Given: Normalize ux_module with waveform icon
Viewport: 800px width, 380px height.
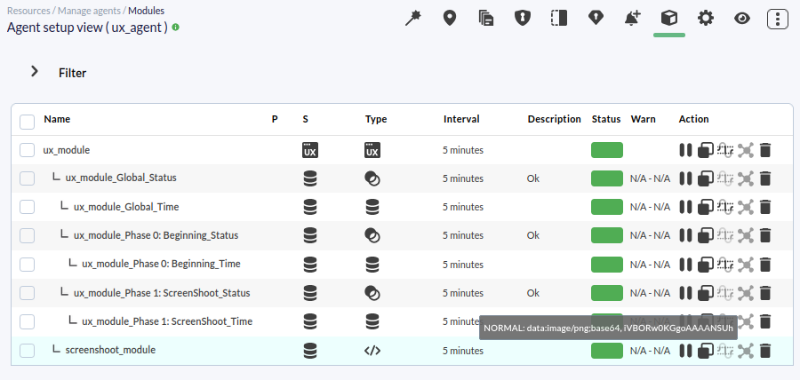Looking at the screenshot, I should point(725,150).
